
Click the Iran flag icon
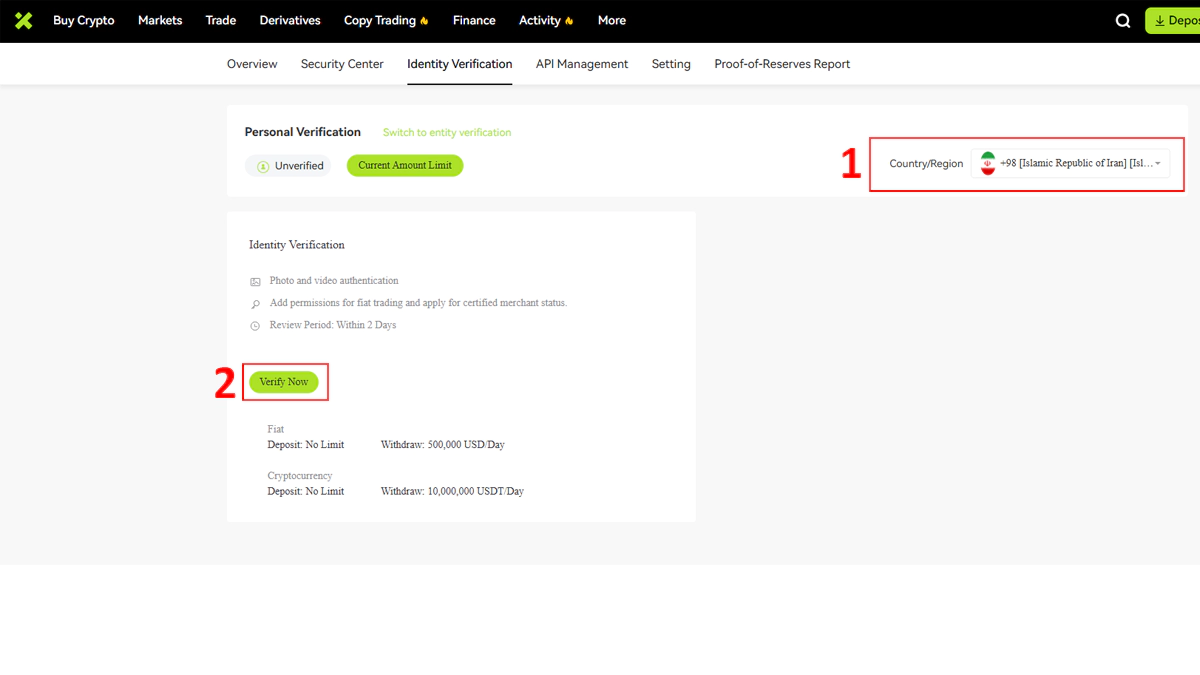click(987, 164)
